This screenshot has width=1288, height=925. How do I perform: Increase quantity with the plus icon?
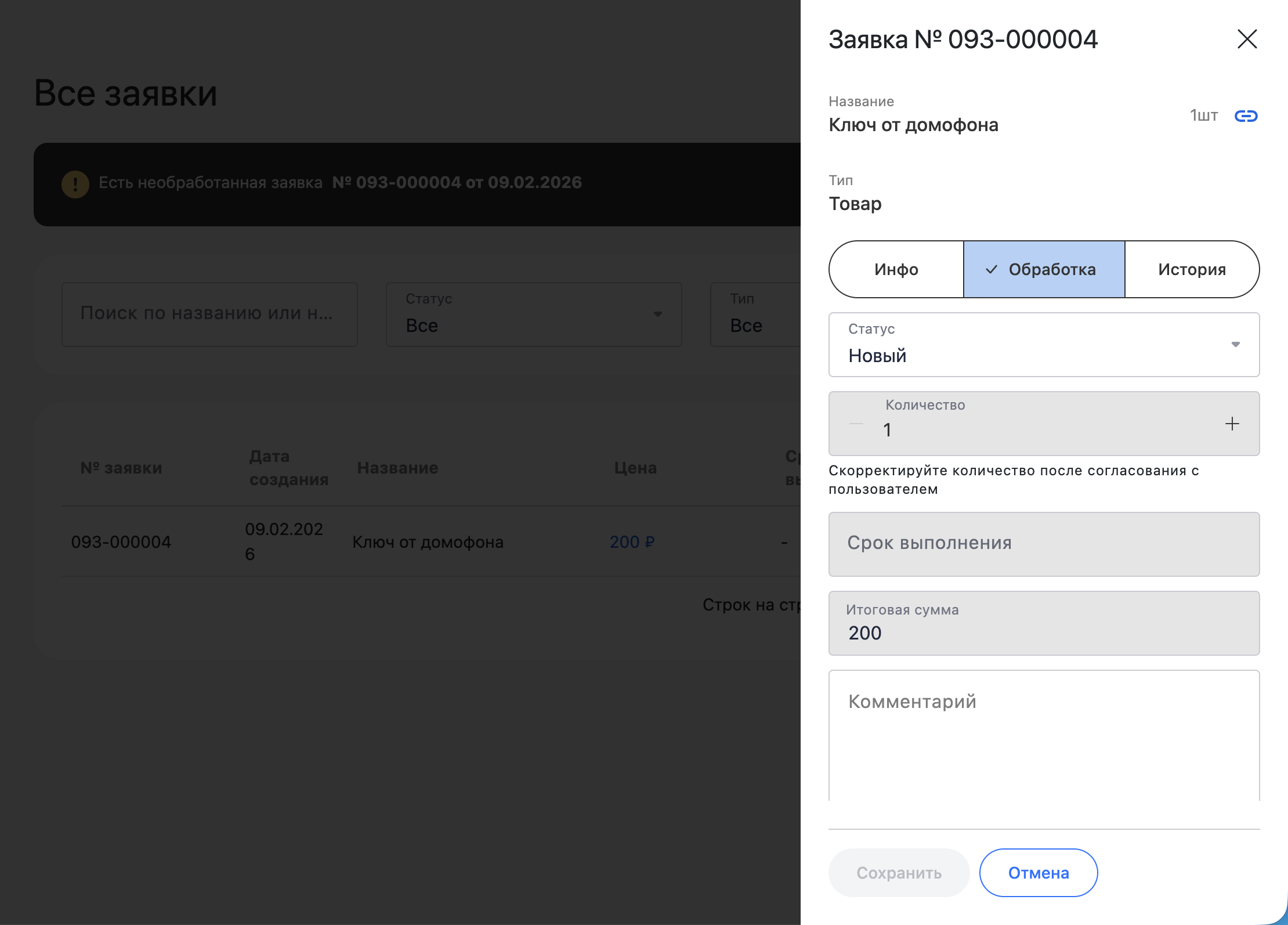click(x=1232, y=424)
